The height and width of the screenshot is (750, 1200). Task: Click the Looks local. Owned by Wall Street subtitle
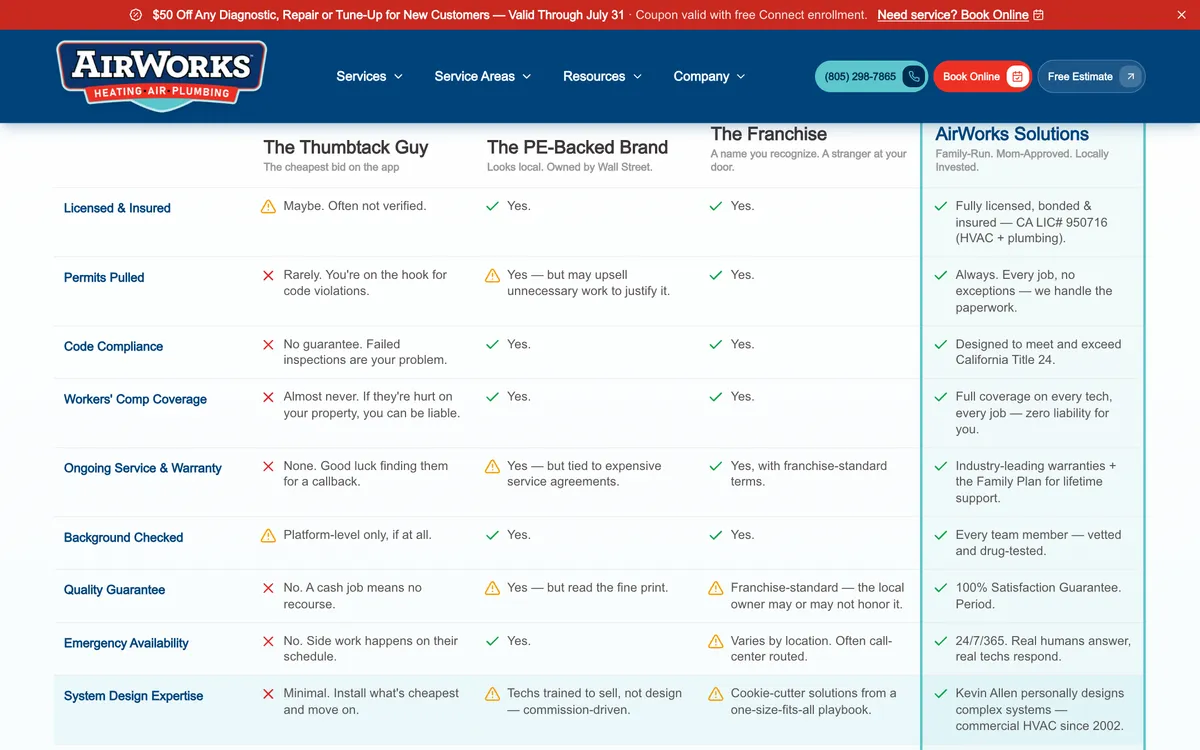(569, 167)
